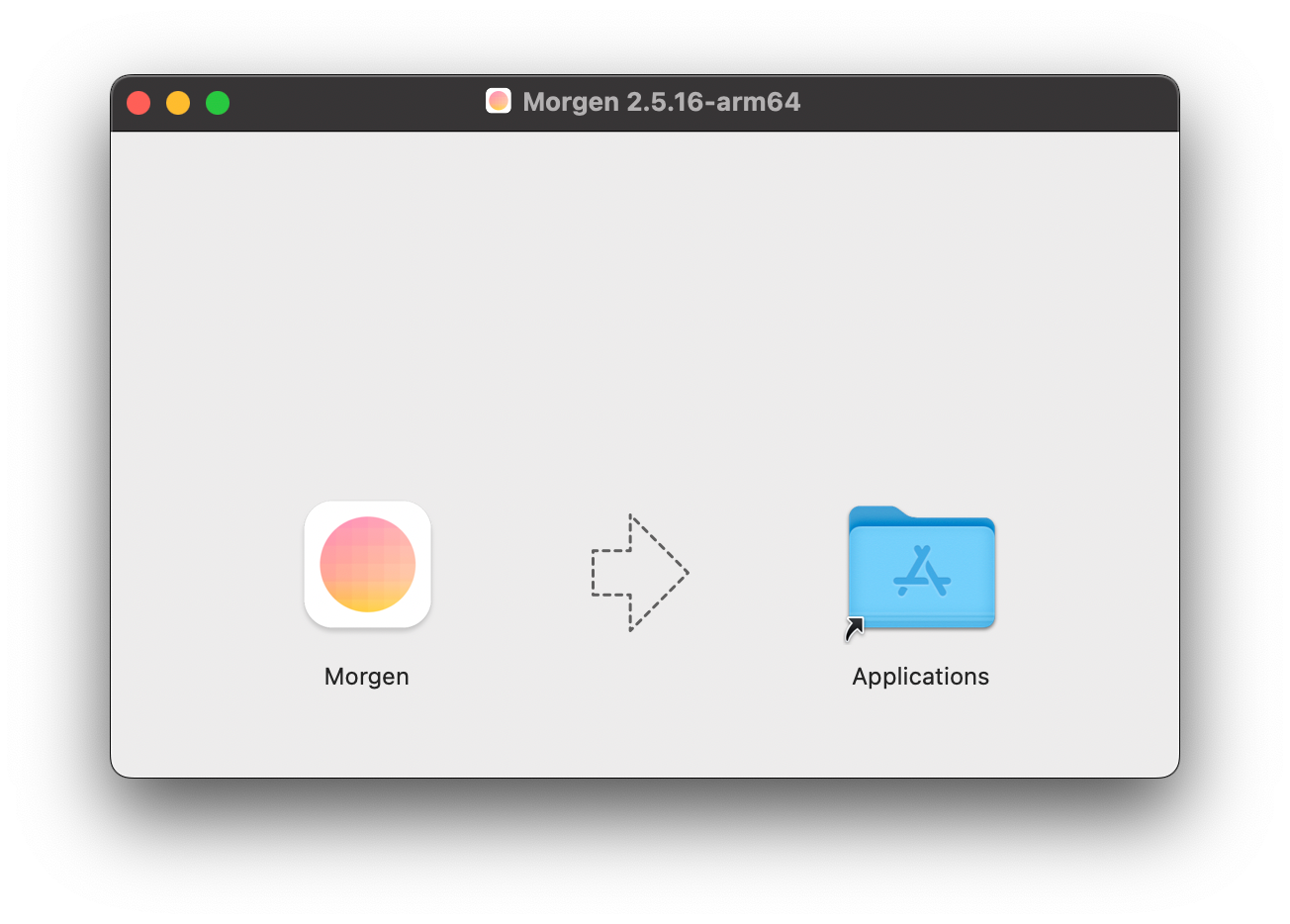
Task: Click the "Applications" folder name label
Action: pyautogui.click(x=921, y=677)
